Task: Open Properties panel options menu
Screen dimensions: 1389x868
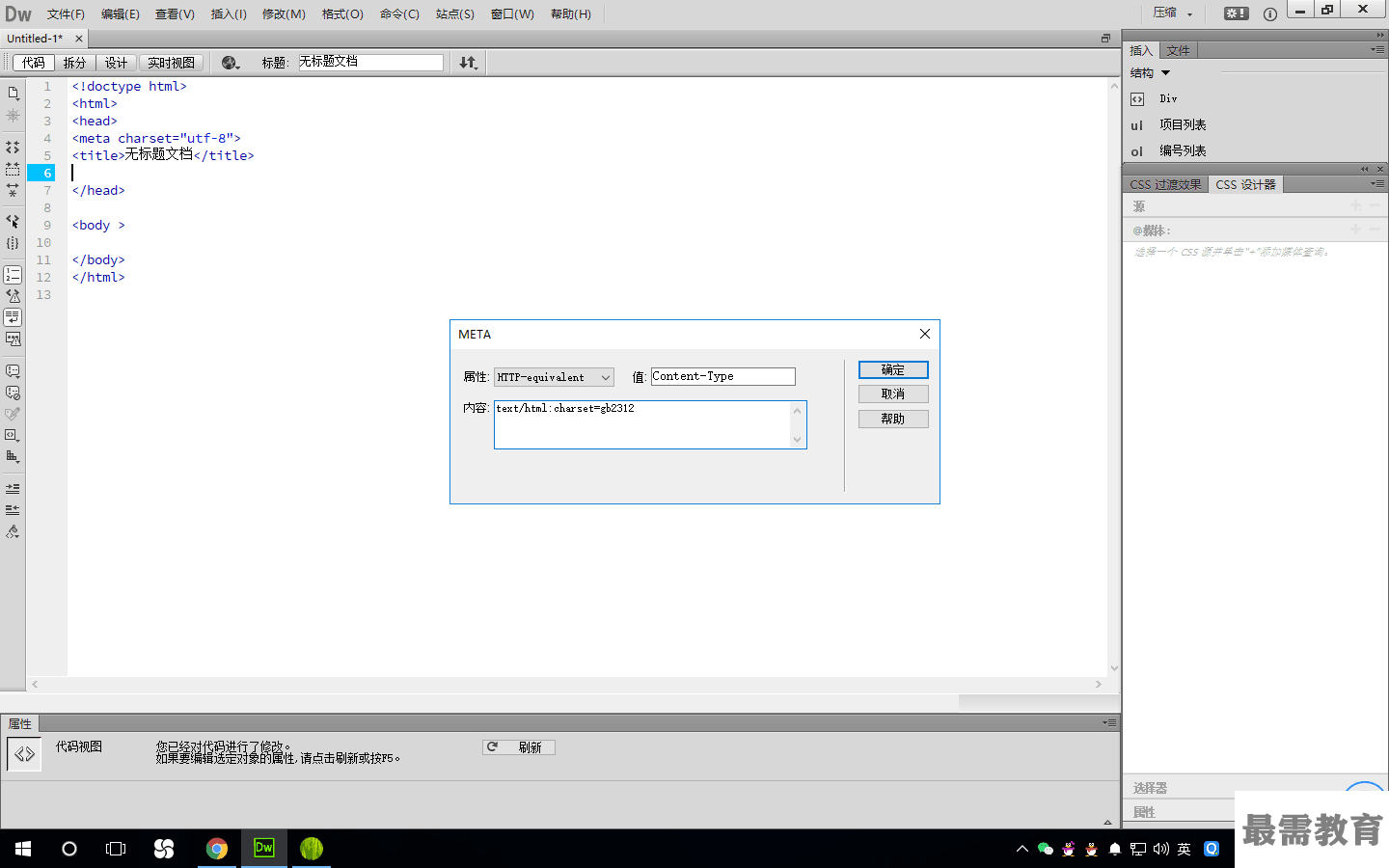Action: 1110,722
